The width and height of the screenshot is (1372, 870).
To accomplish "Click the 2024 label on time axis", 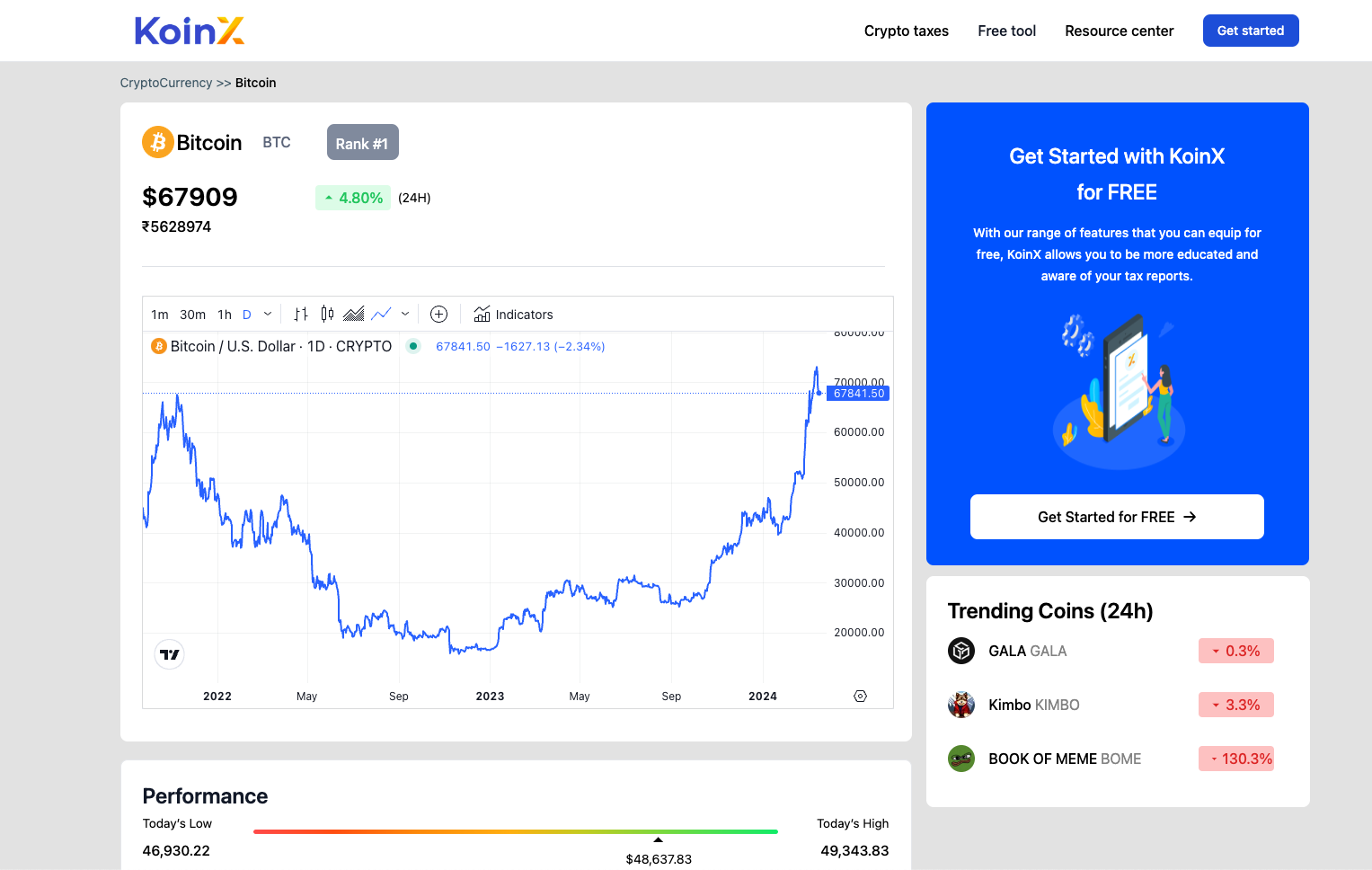I will tap(763, 697).
